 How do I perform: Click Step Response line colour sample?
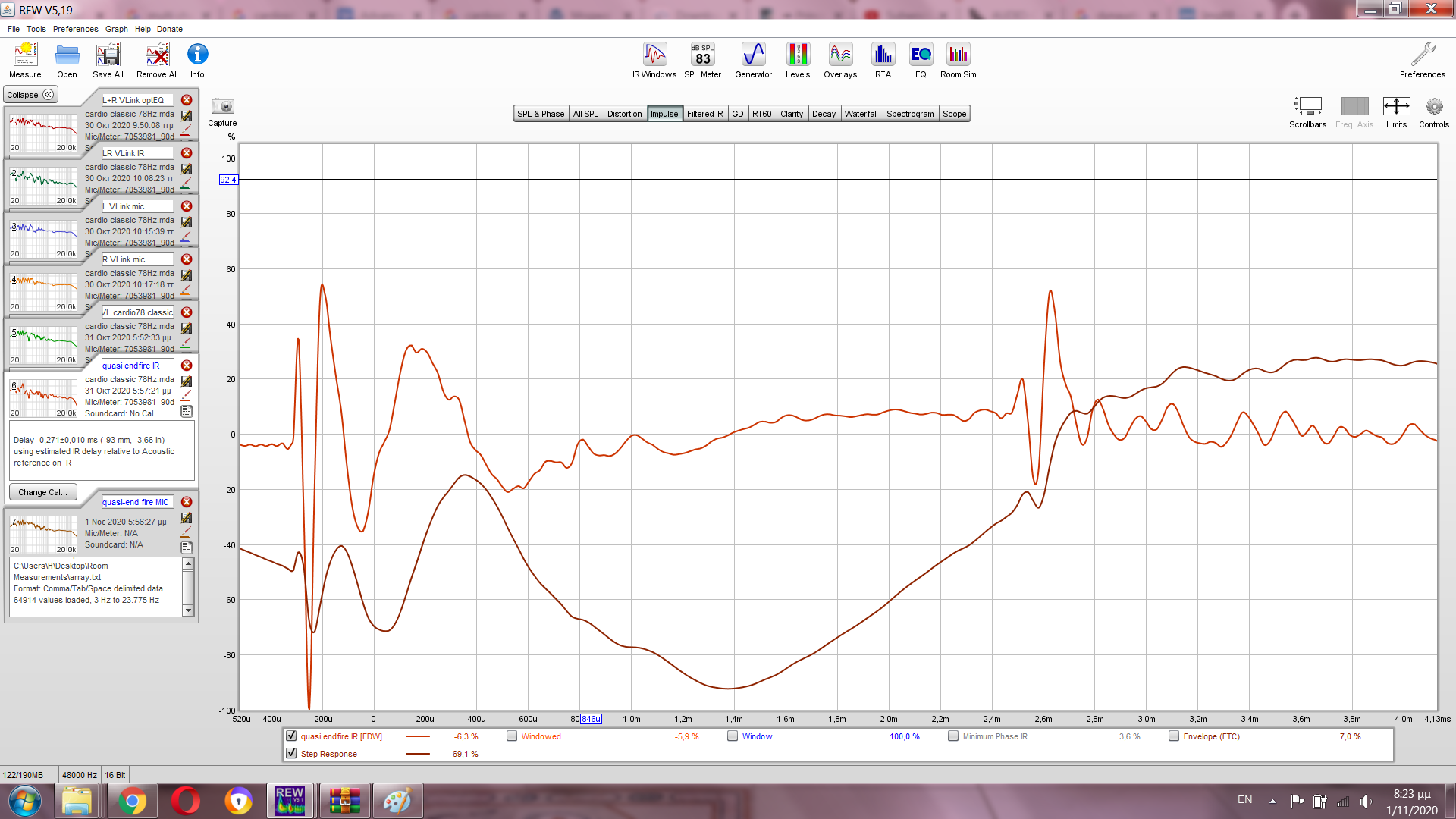[x=418, y=754]
